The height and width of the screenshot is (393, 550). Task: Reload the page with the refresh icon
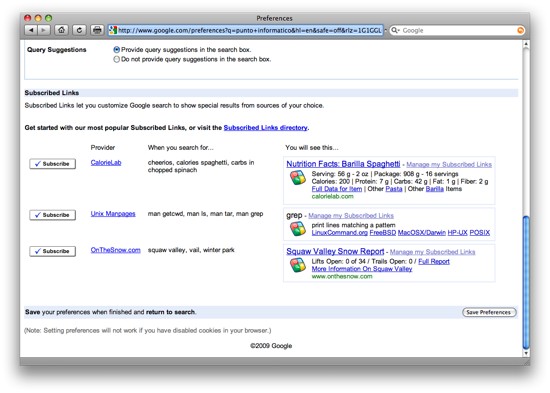point(79,30)
